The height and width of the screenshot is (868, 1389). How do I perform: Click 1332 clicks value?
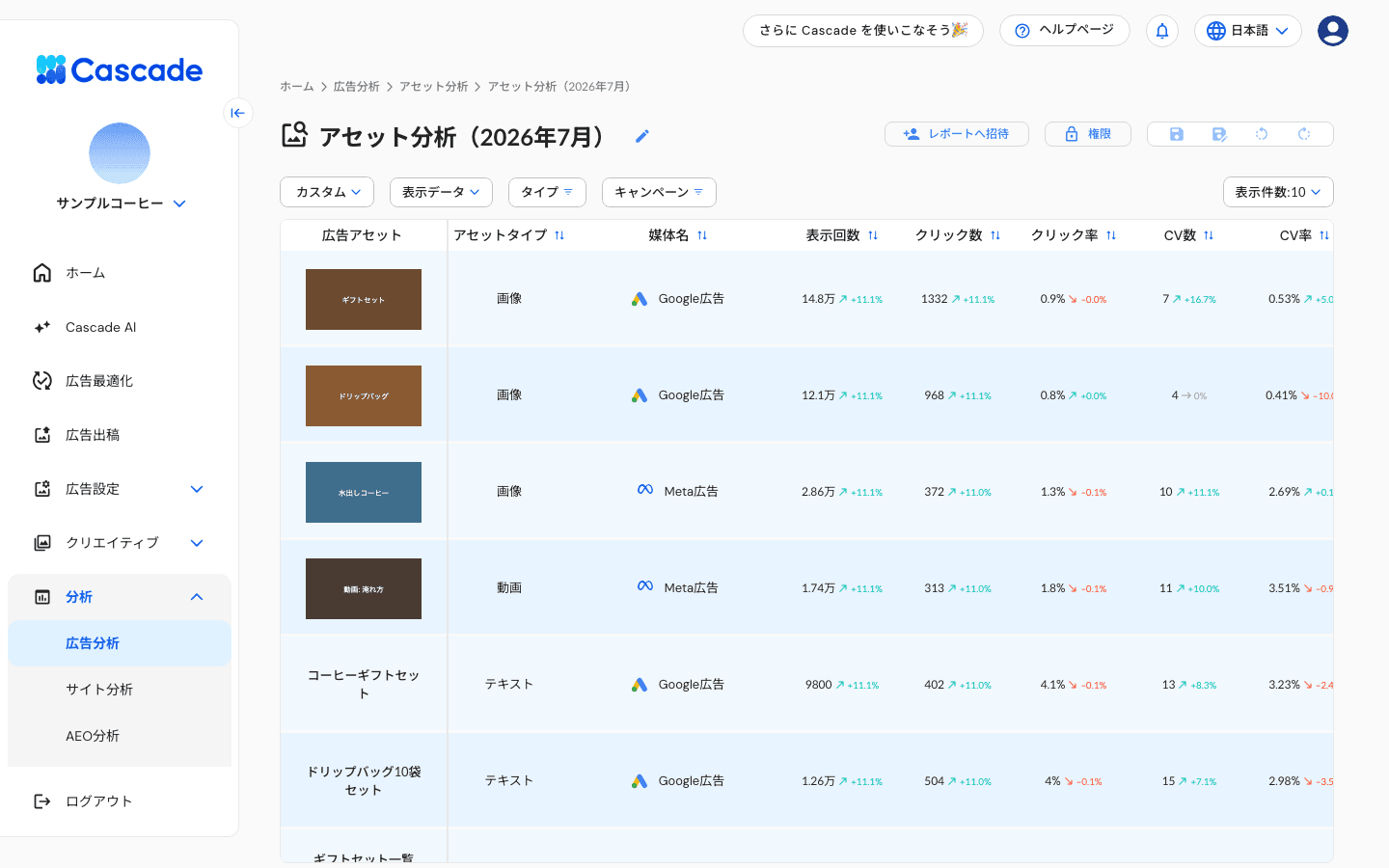(934, 299)
